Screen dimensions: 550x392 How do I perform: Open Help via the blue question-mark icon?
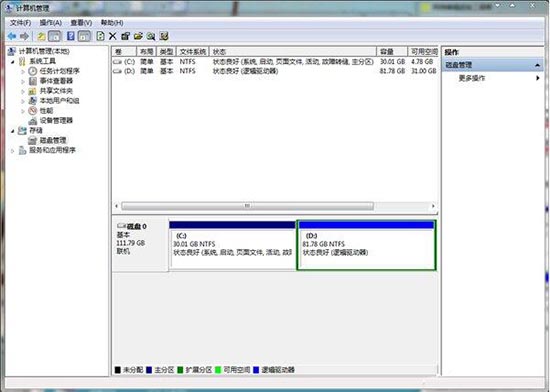(71, 36)
